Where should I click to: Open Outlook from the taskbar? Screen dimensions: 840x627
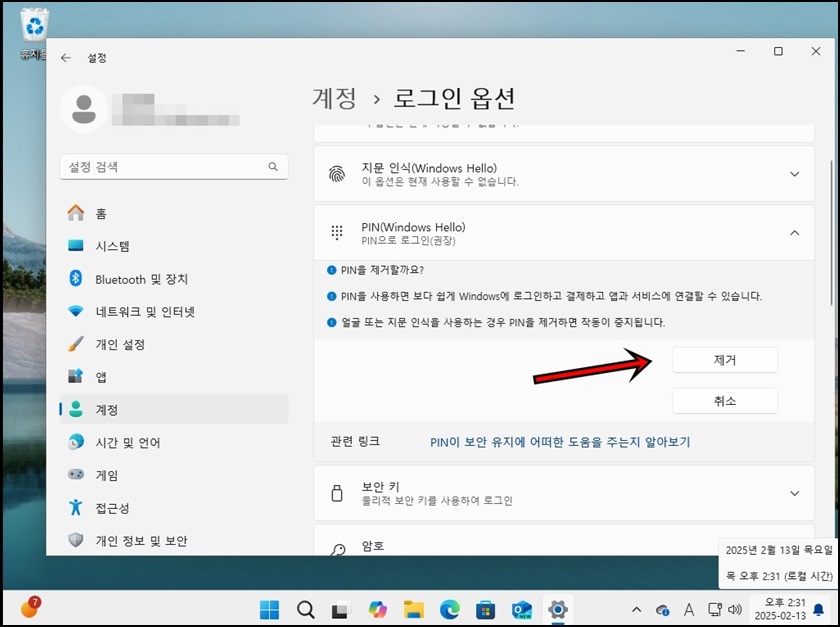click(x=522, y=609)
